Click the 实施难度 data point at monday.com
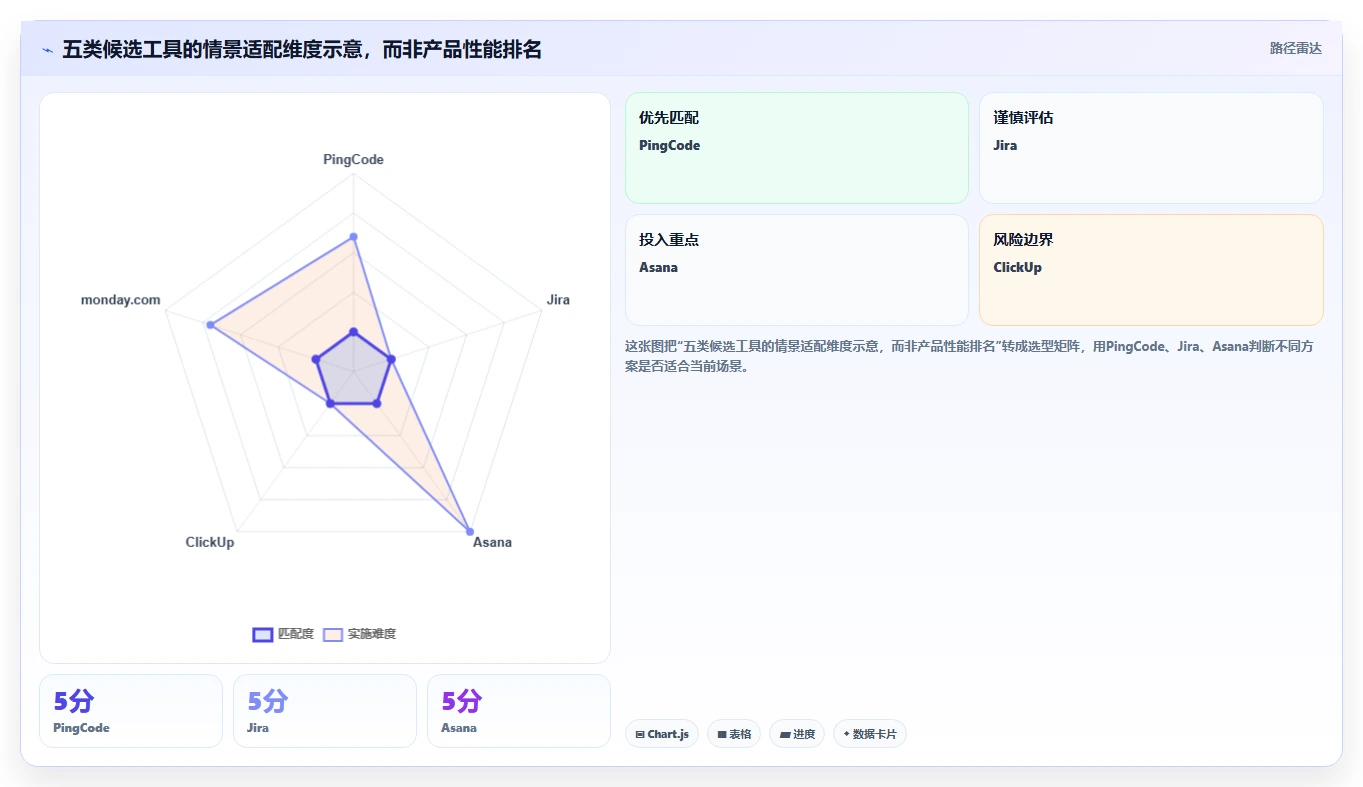This screenshot has width=1363, height=787. [210, 325]
